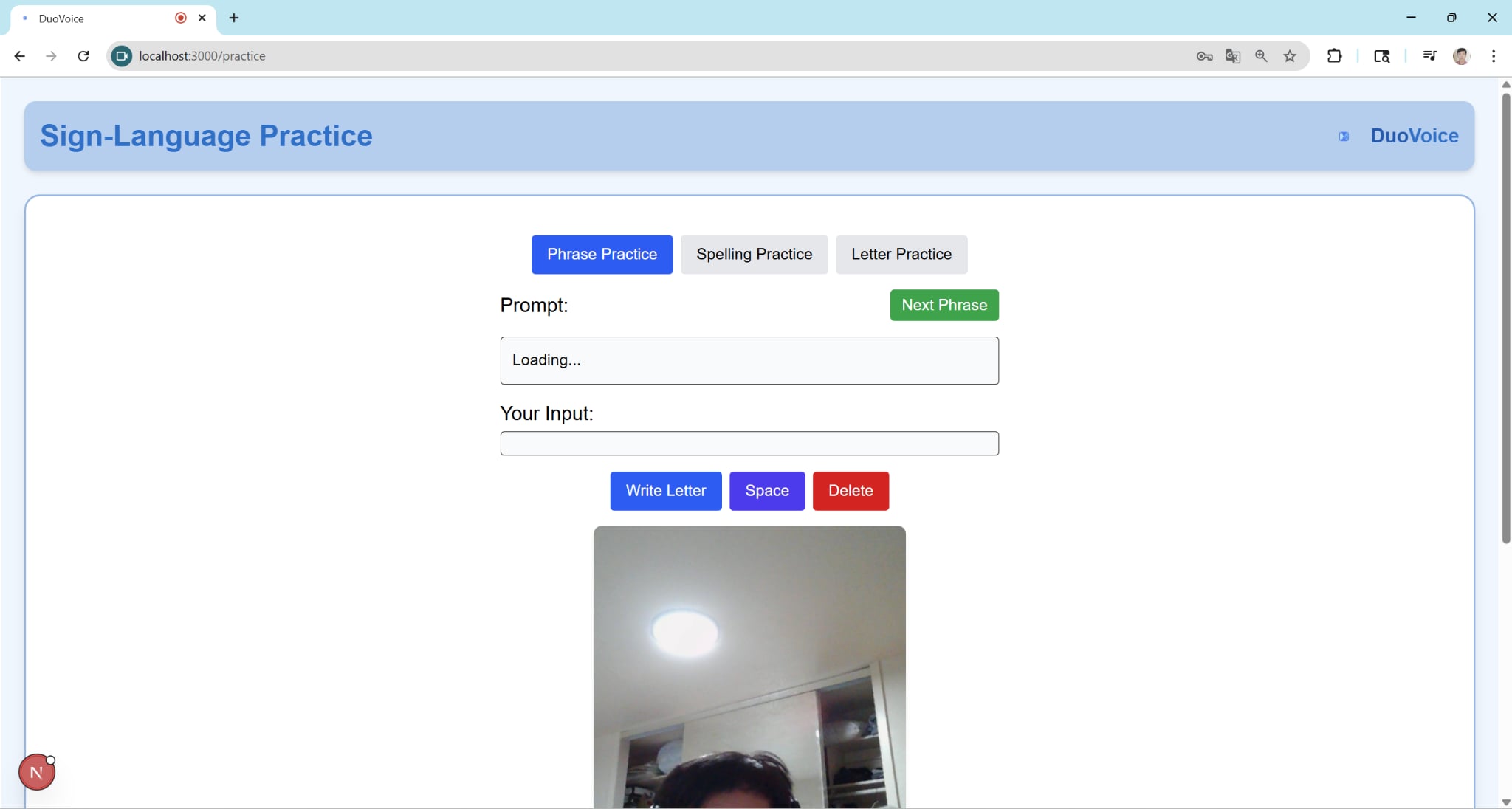Viewport: 1512px width, 809px height.
Task: Click the red N dev tools badge
Action: point(36,773)
